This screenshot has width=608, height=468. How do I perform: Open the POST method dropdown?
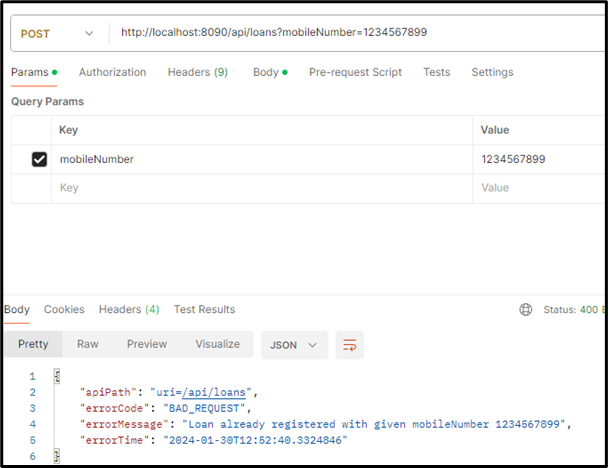[x=58, y=32]
